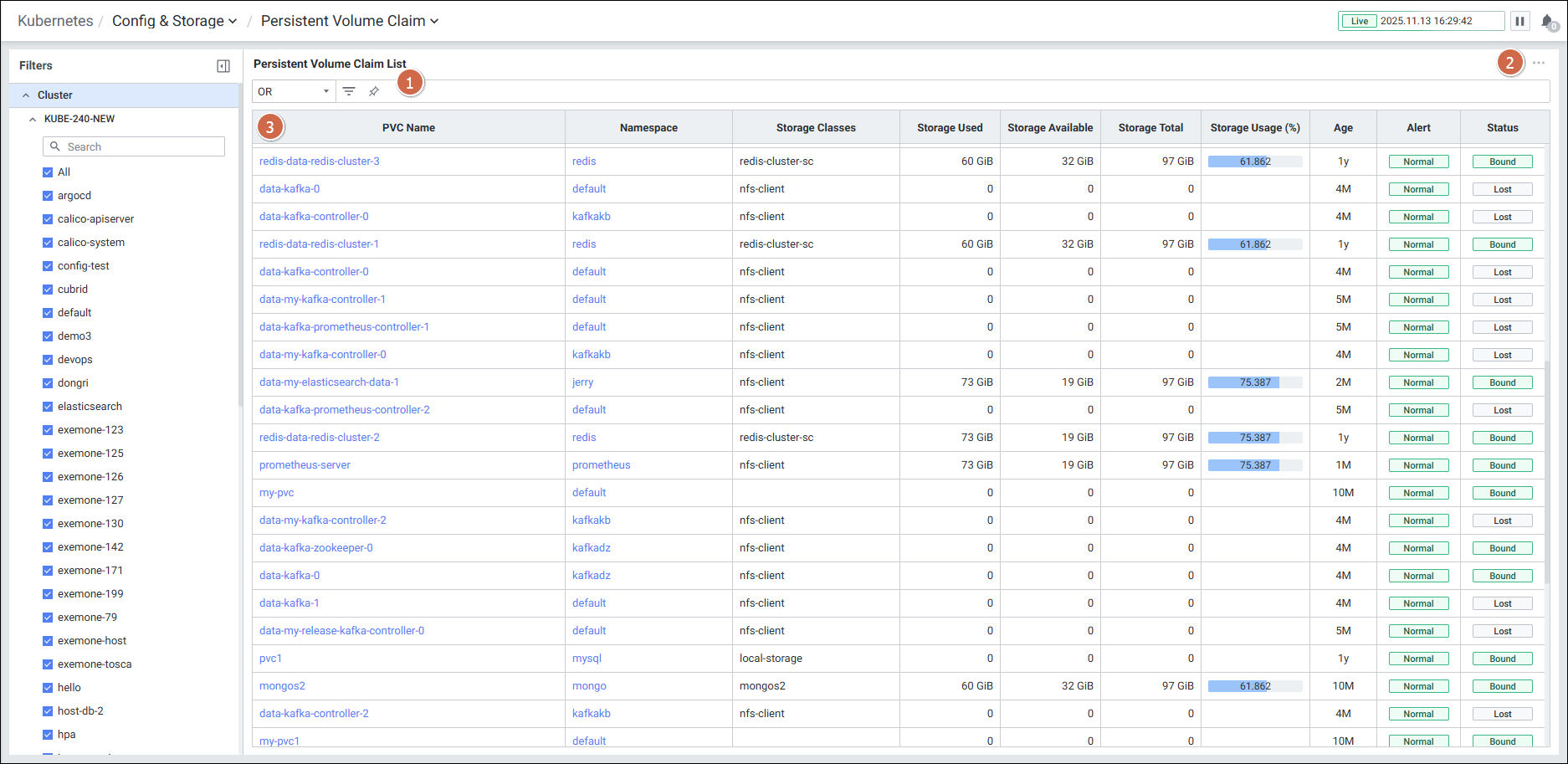
Task: Open the list's more options menu
Action: point(1539,63)
